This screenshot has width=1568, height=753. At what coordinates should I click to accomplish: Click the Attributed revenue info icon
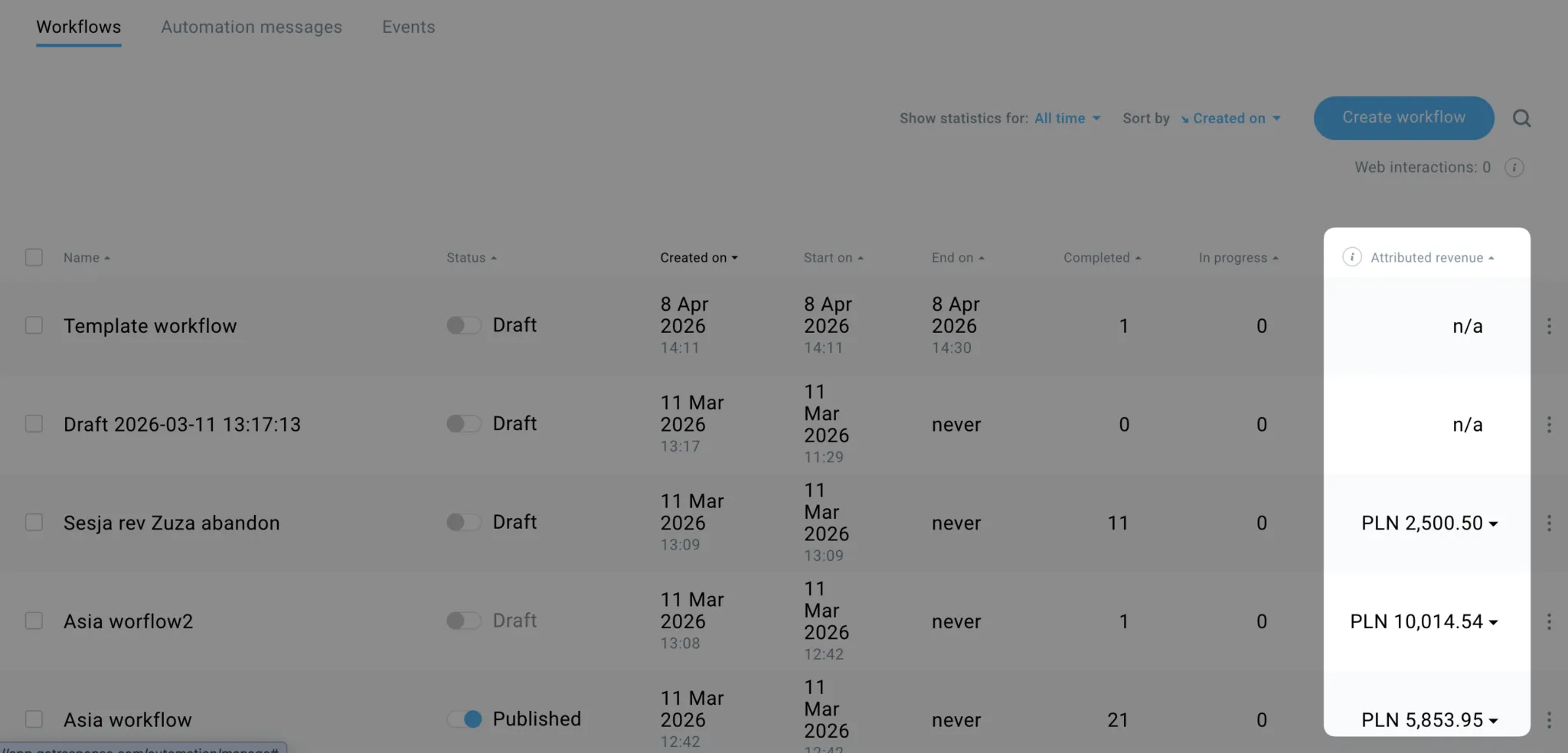click(x=1352, y=257)
